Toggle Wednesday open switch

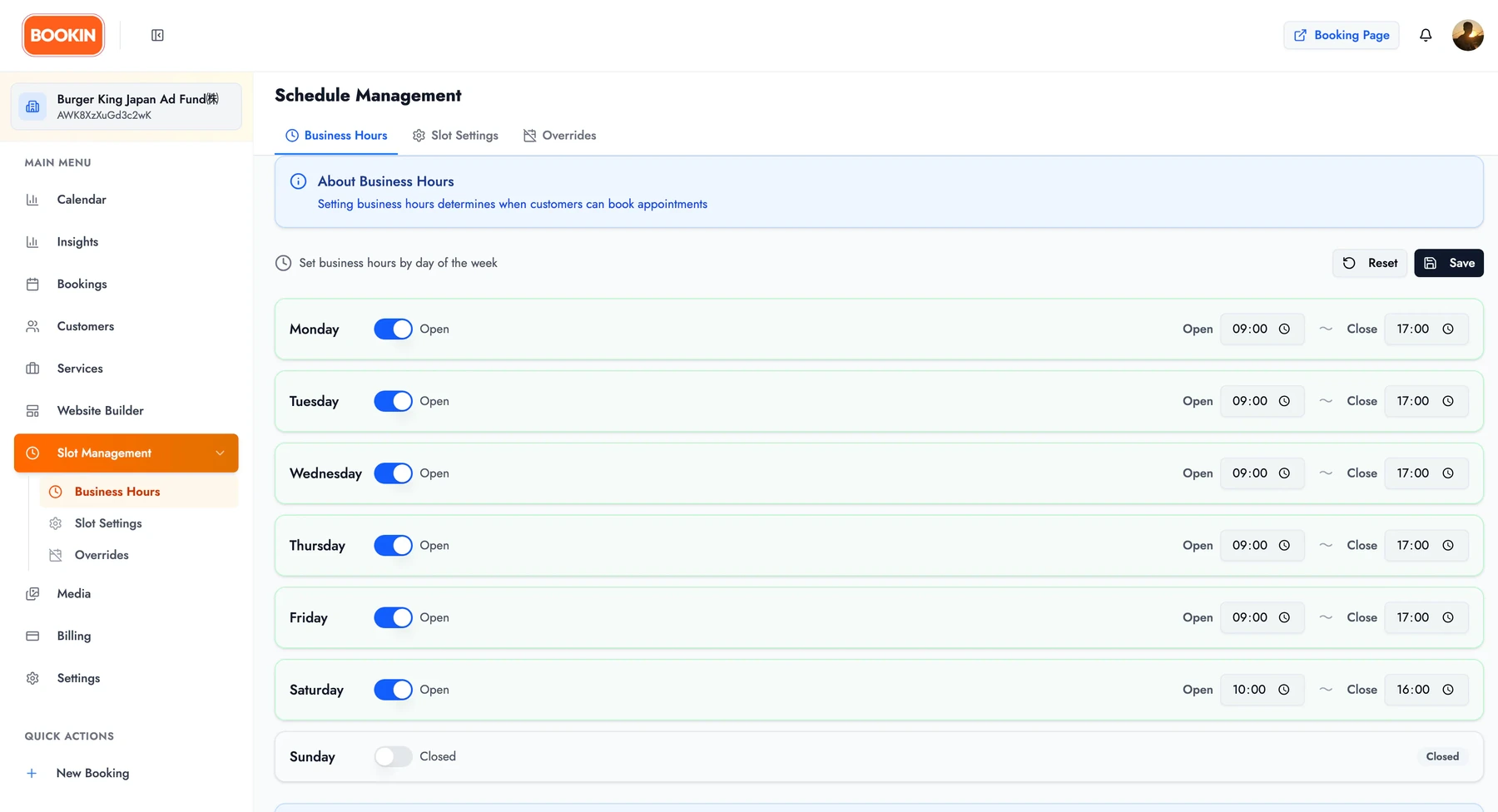[393, 473]
